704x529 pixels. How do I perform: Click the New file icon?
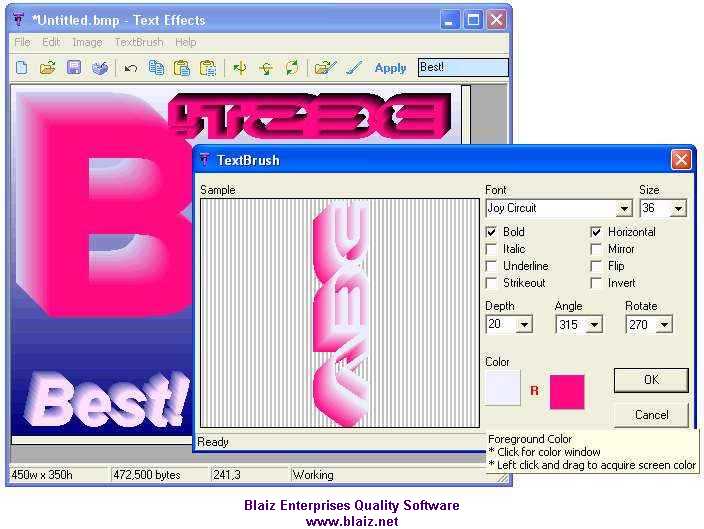coord(22,68)
